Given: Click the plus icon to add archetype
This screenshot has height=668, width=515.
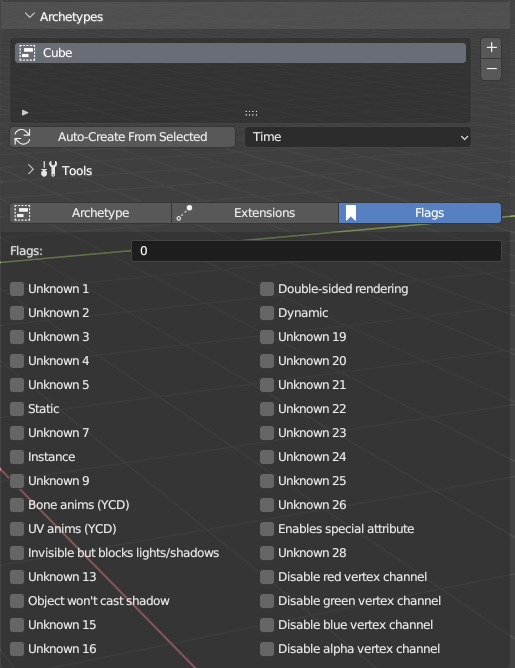Looking at the screenshot, I should pos(491,47).
